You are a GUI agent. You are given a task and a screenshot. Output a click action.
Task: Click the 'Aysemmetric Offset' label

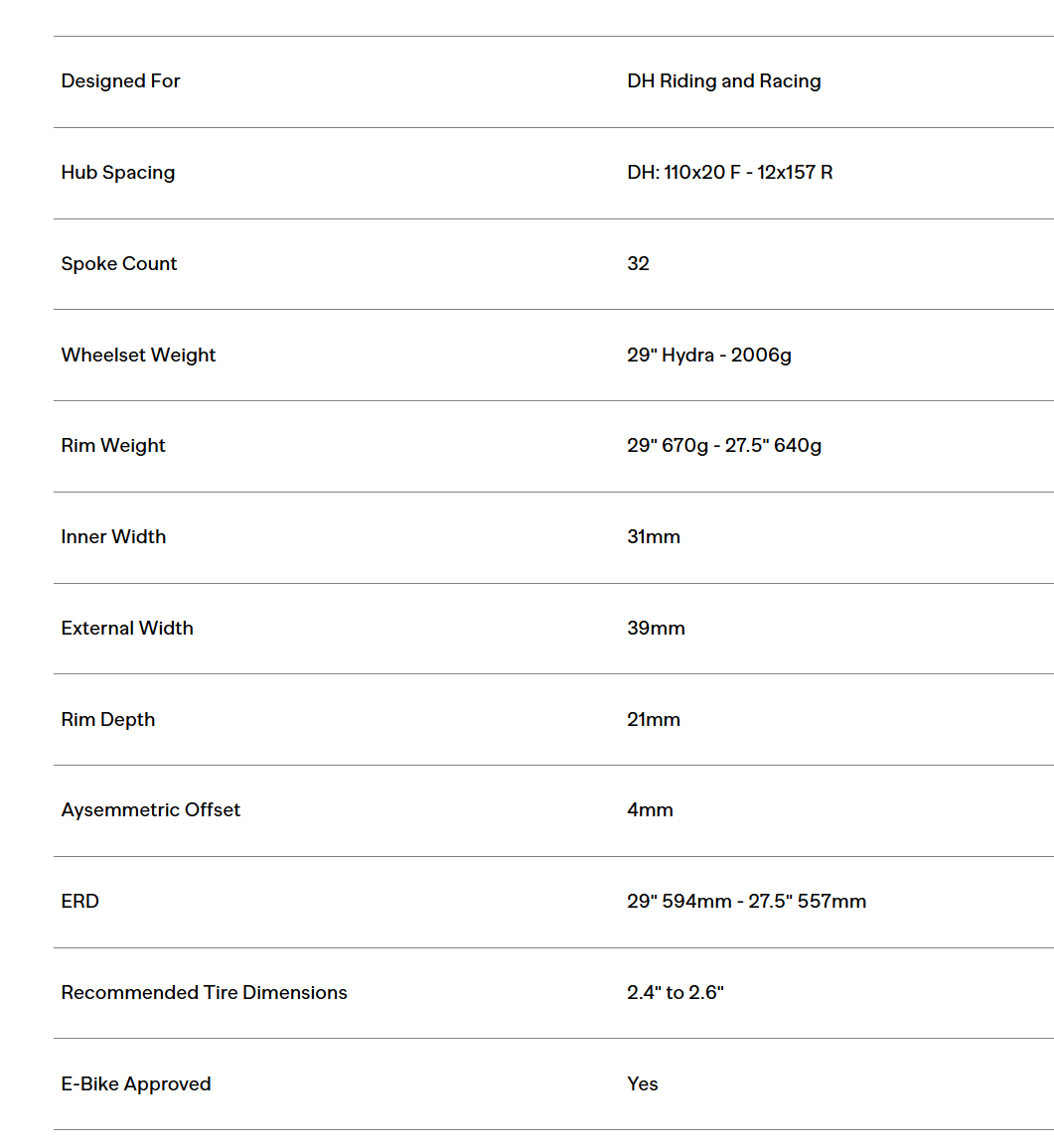[x=150, y=810]
